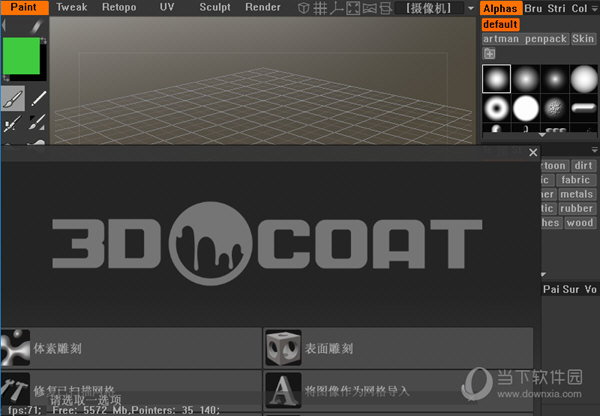Select the metals material folder
The height and width of the screenshot is (416, 600).
(576, 194)
